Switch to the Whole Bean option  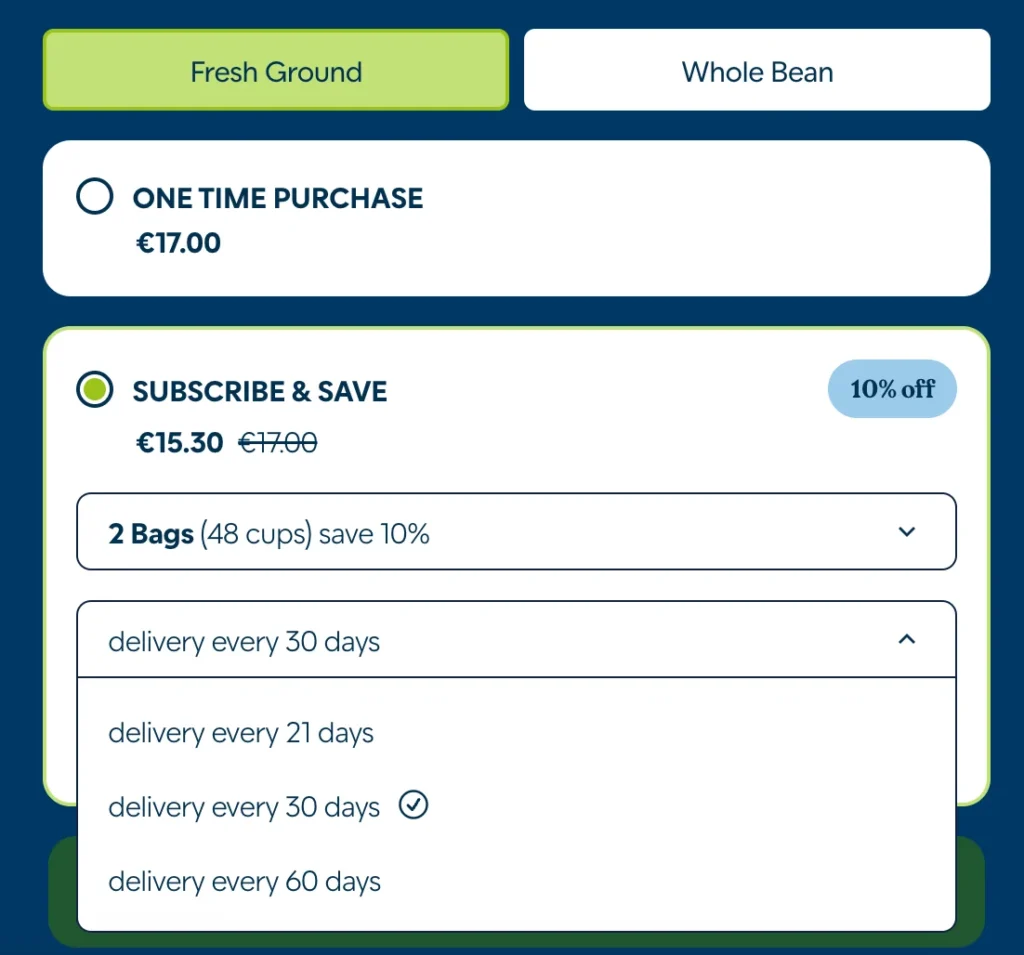[x=757, y=70]
